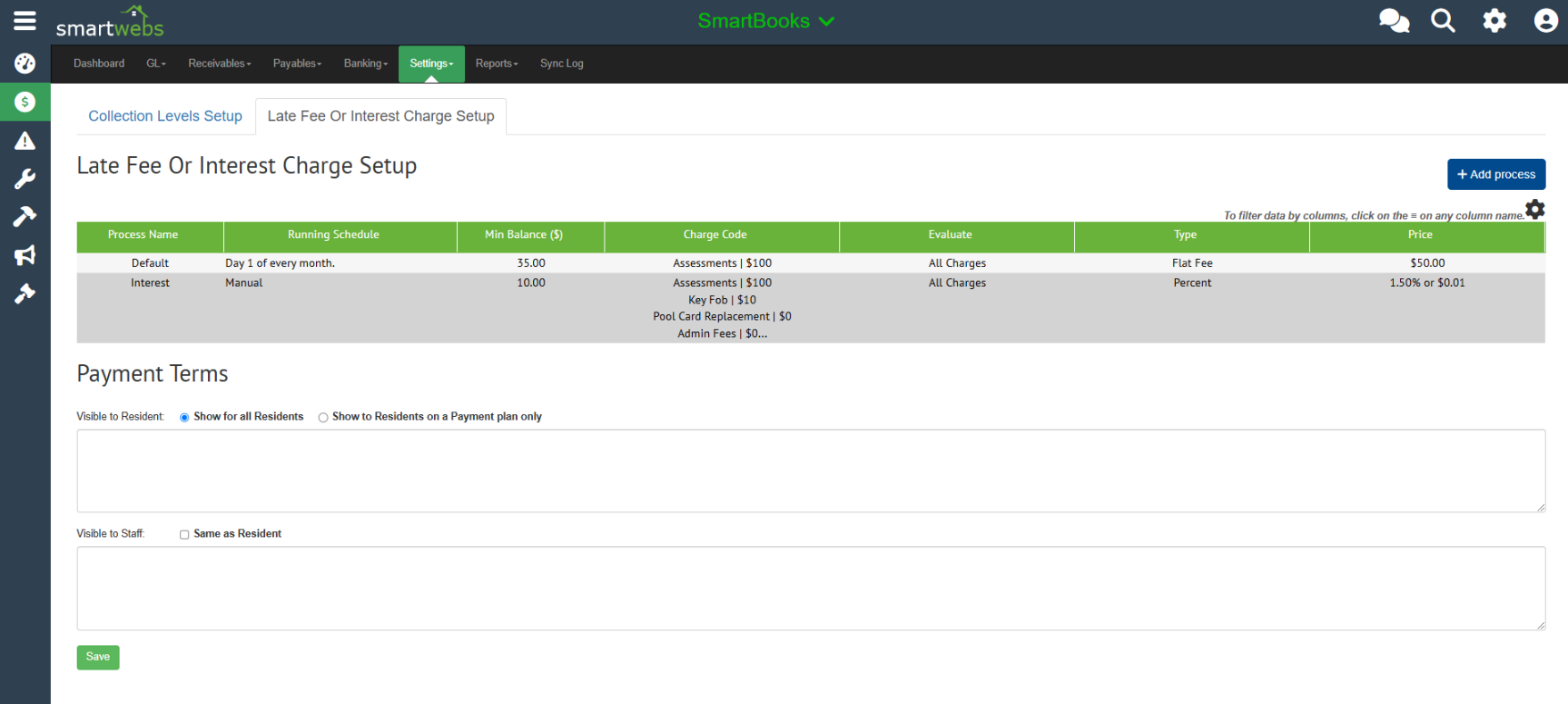Select the dollar sign accounting sidebar icon
1568x704 pixels.
(25, 102)
